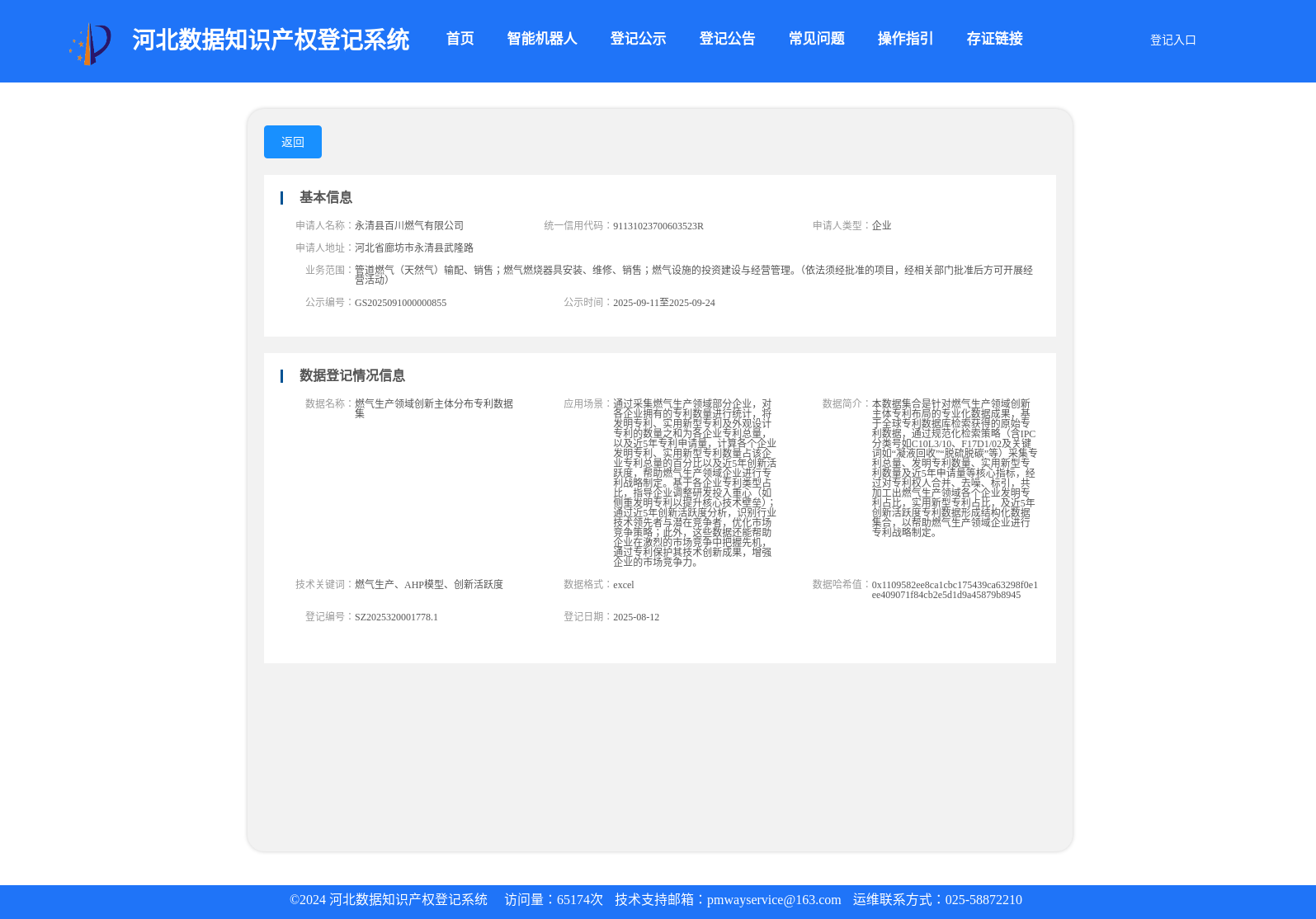
Task: Open the 操作指引 menu item
Action: tap(905, 39)
